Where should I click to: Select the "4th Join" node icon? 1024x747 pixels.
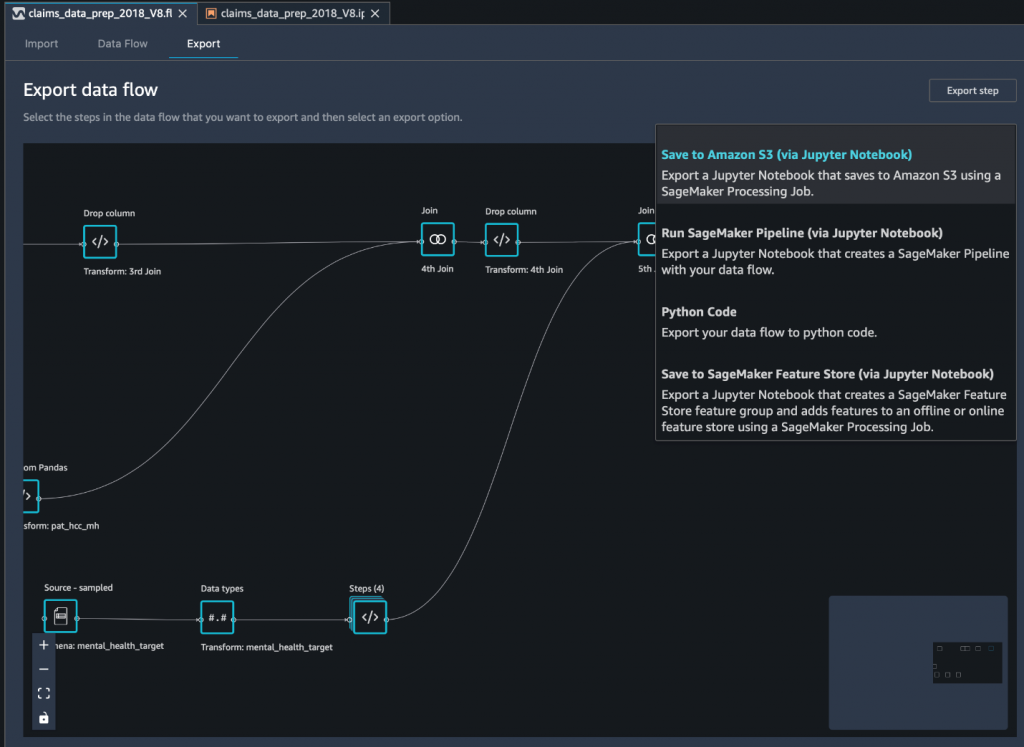(437, 239)
